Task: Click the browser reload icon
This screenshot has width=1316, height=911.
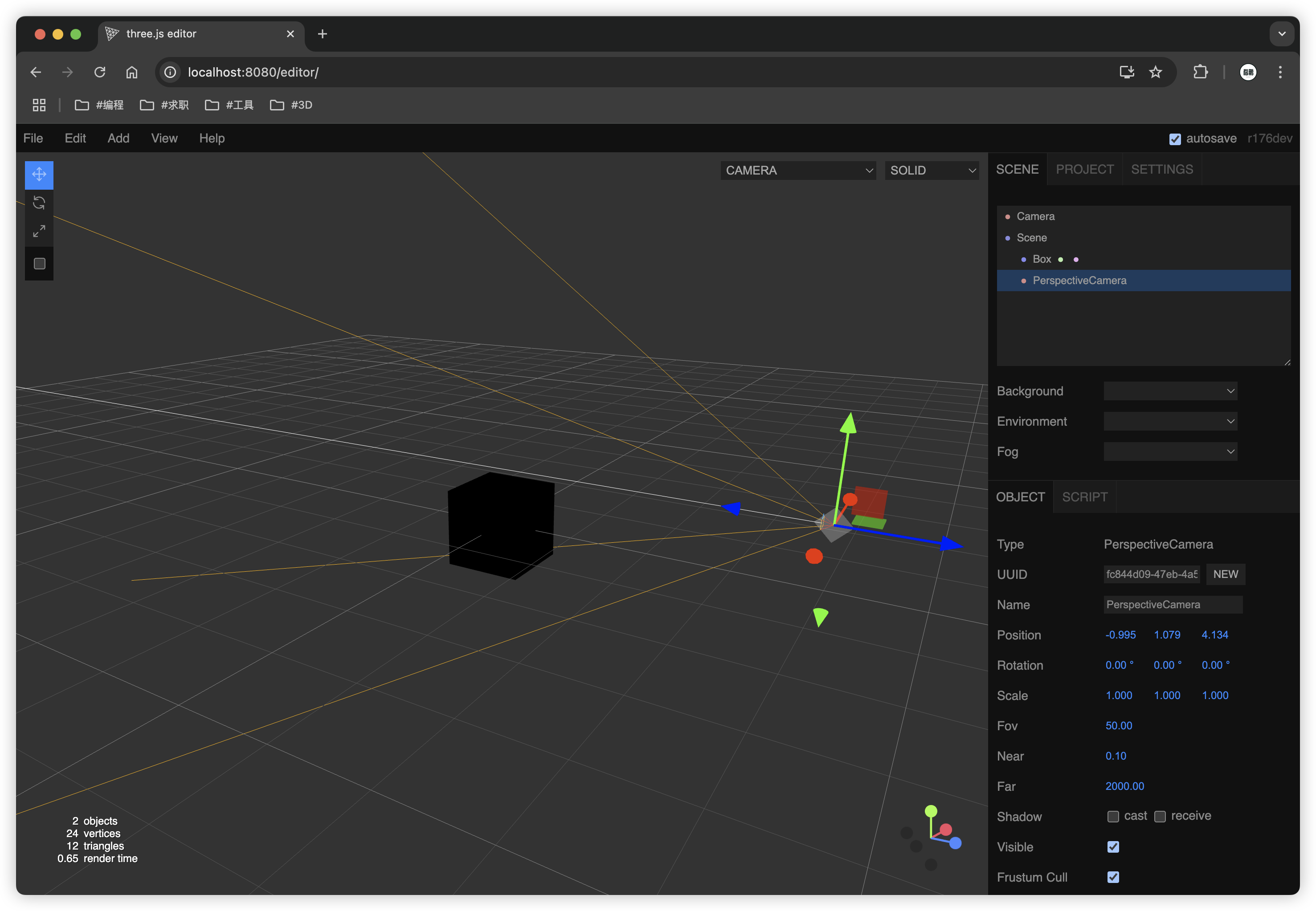Action: pyautogui.click(x=100, y=72)
